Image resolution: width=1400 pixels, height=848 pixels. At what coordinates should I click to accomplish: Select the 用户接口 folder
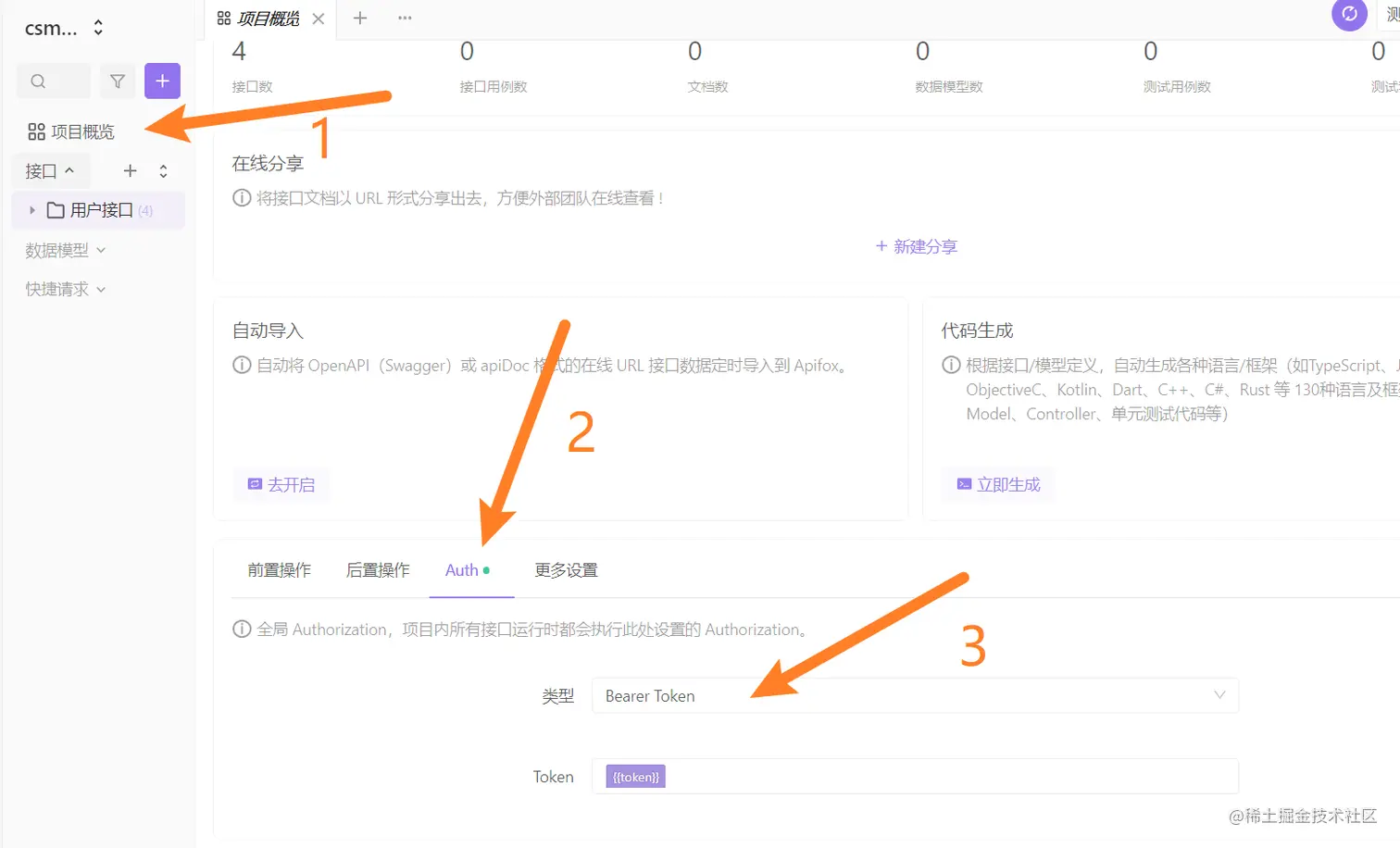pos(98,210)
